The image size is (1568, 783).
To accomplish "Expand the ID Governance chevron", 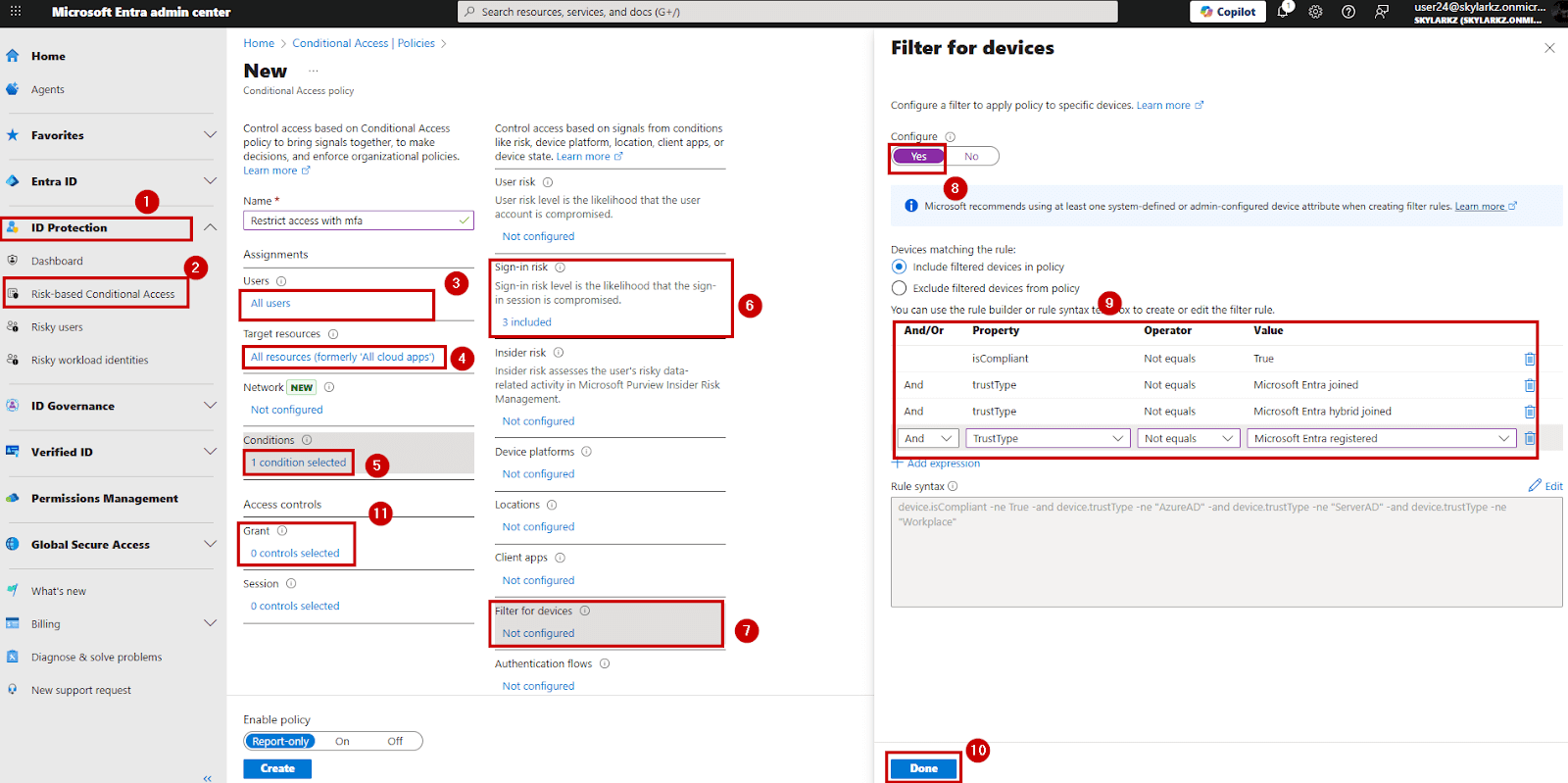I will point(210,405).
